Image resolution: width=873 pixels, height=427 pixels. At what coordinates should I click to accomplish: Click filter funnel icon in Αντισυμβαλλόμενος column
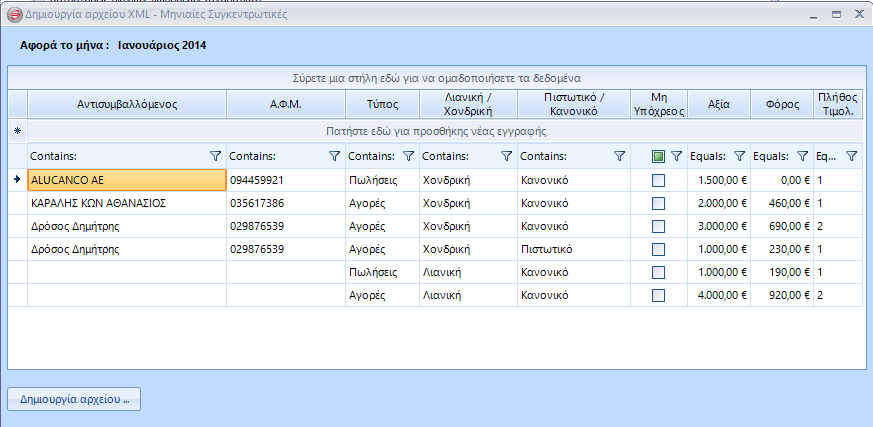215,156
